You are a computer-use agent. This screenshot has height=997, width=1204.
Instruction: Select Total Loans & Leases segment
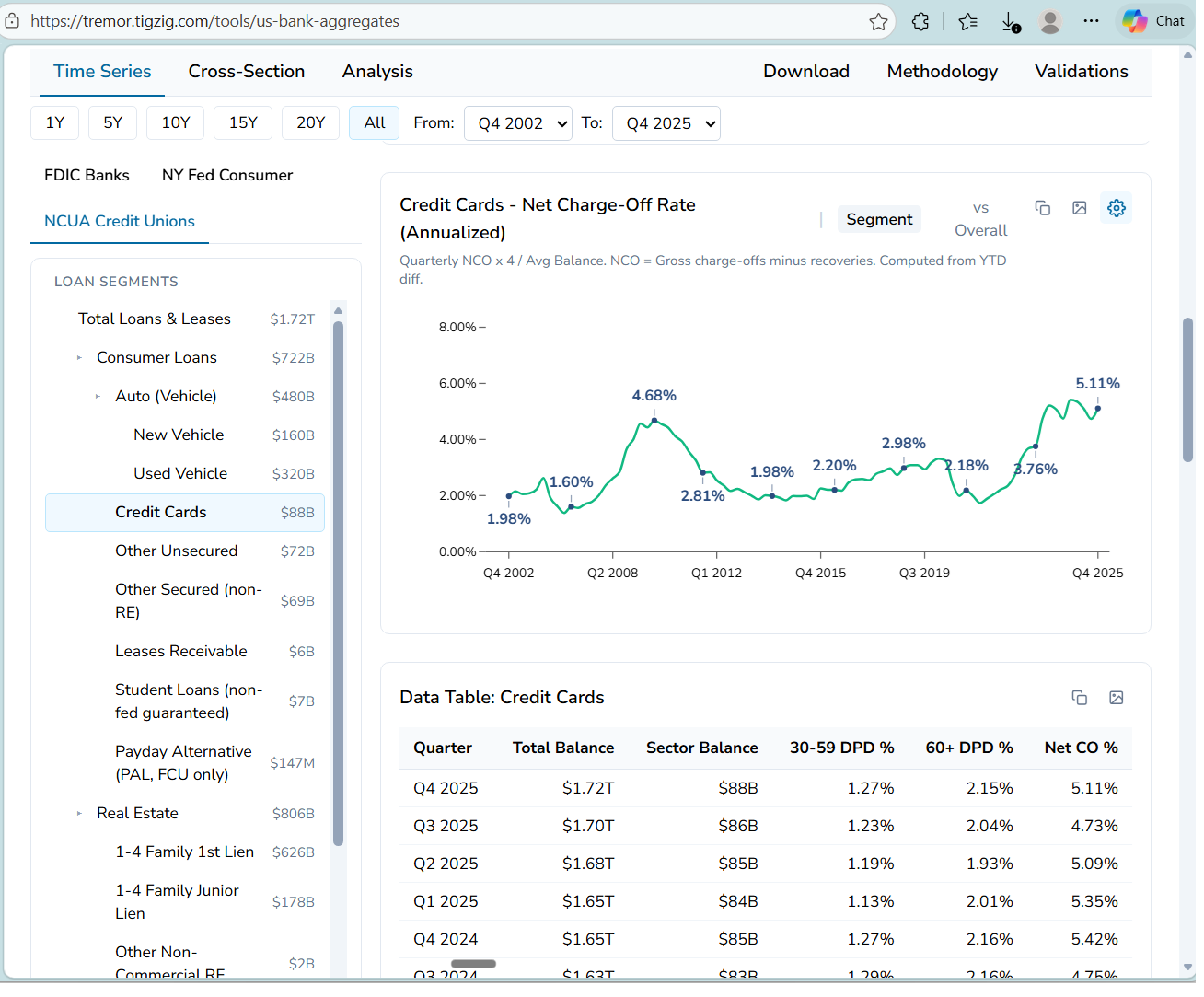[x=185, y=319]
